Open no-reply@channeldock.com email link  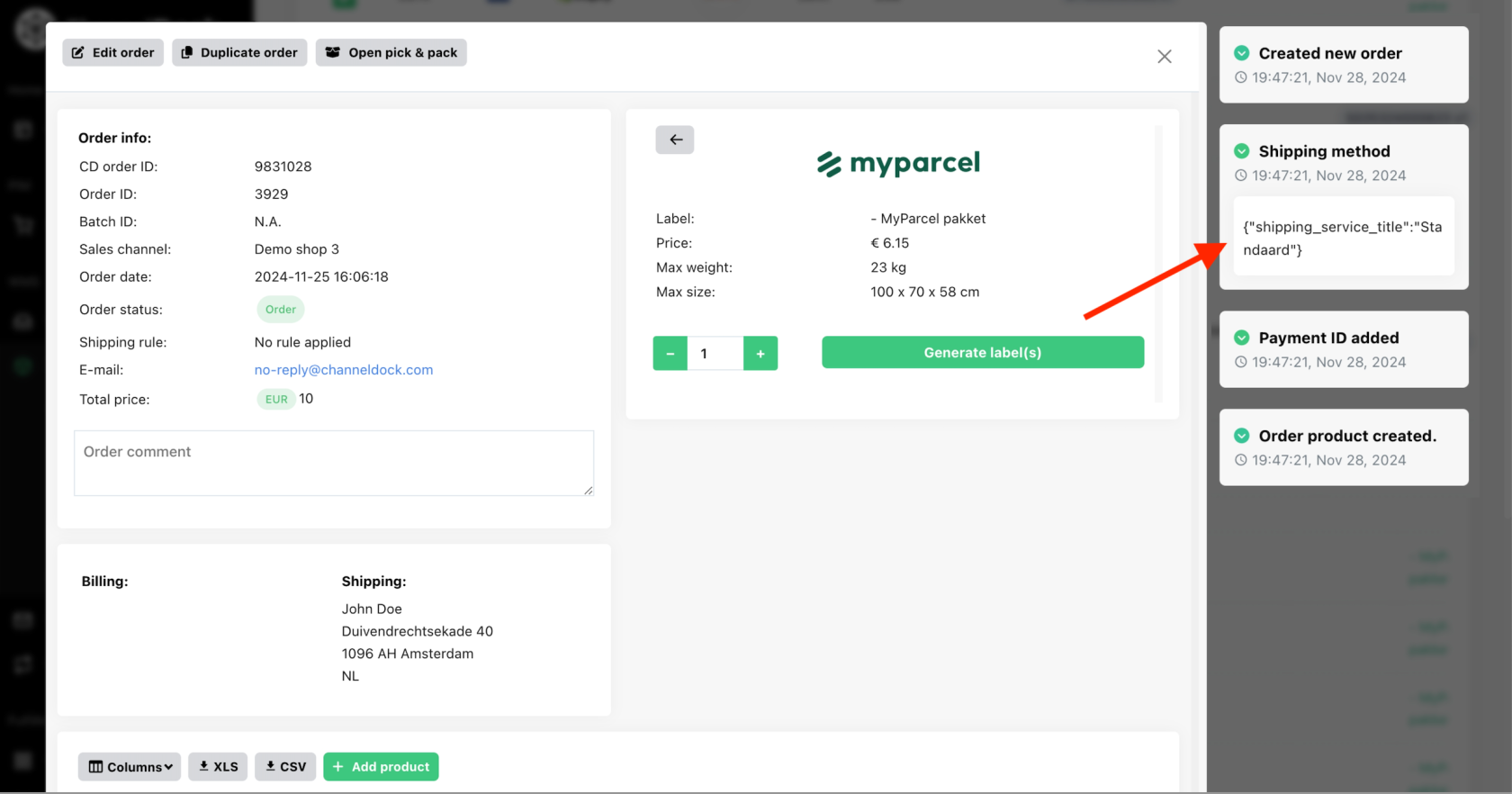(344, 370)
